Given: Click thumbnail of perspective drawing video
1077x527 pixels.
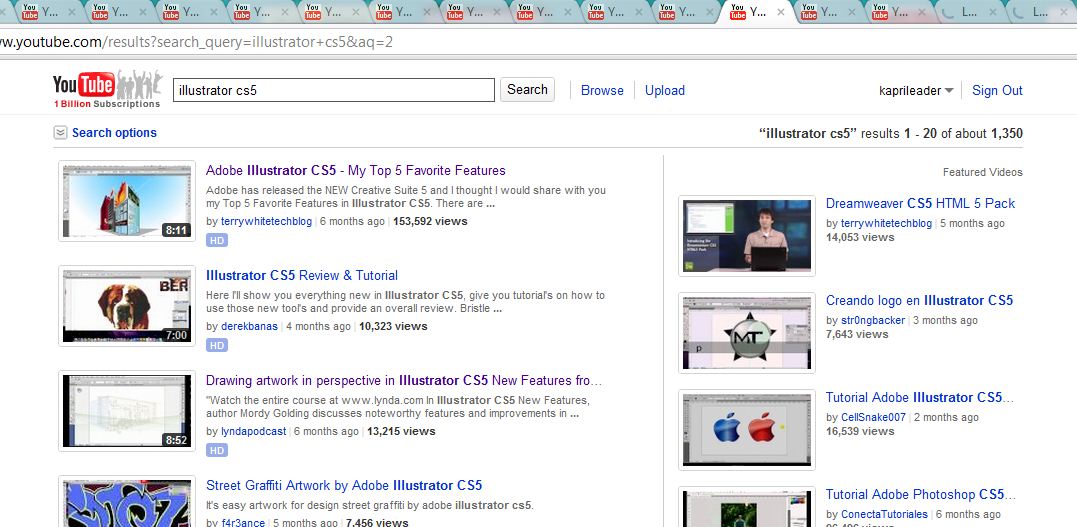Looking at the screenshot, I should (x=127, y=411).
